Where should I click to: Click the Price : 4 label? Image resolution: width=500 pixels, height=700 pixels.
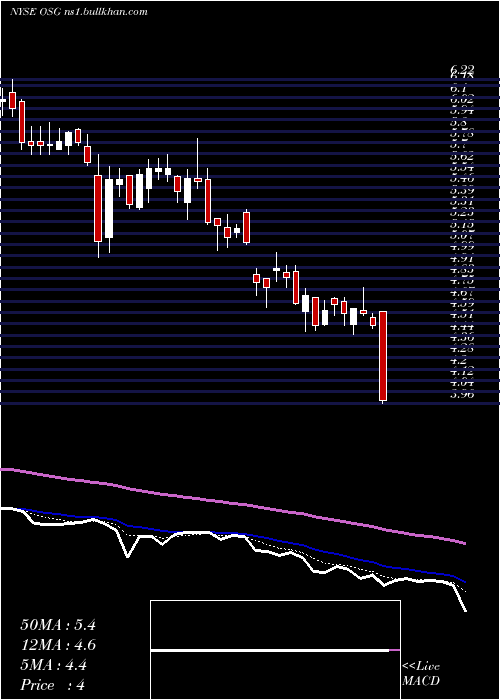53,685
